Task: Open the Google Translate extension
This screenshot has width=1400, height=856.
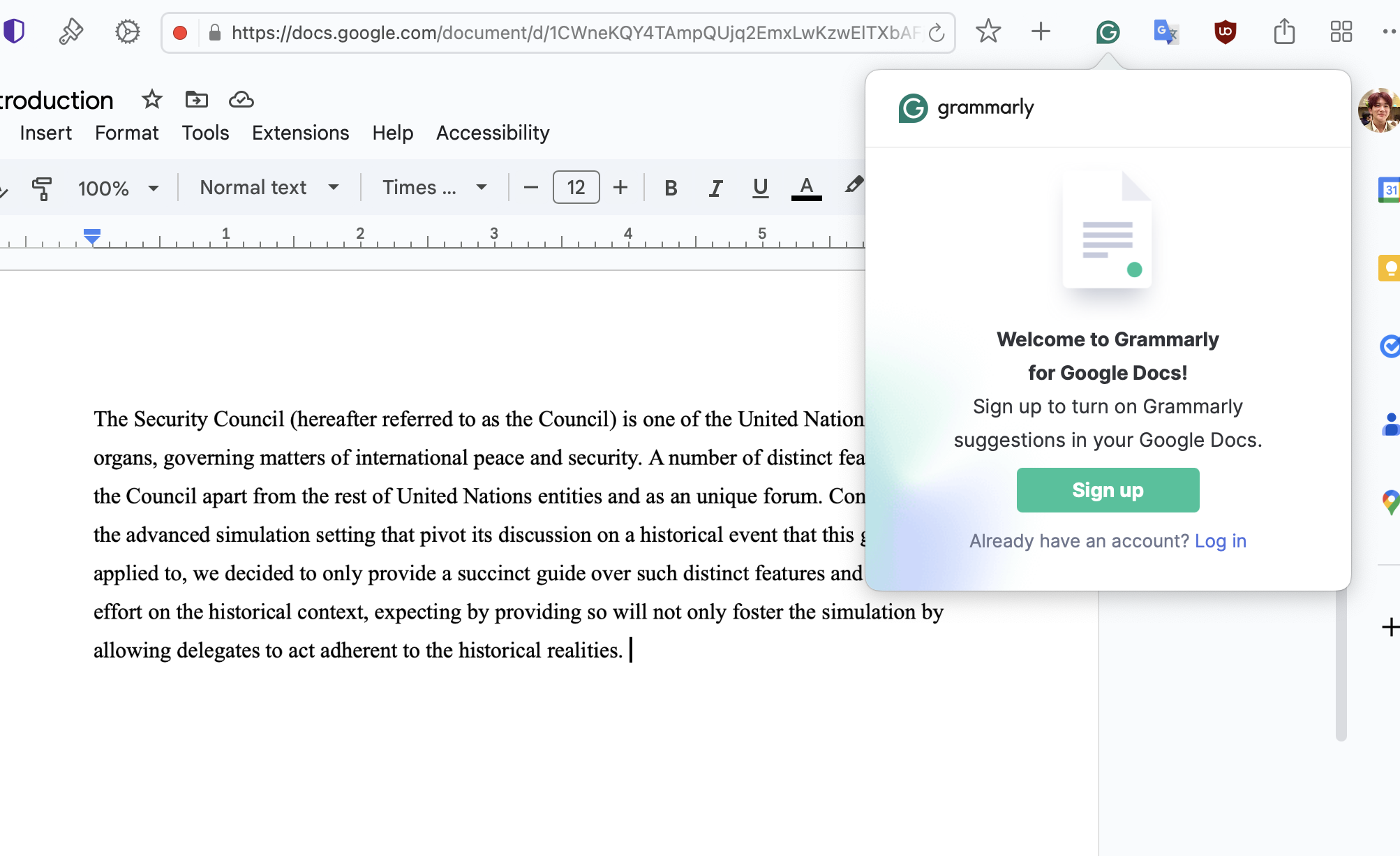Action: pyautogui.click(x=1166, y=32)
